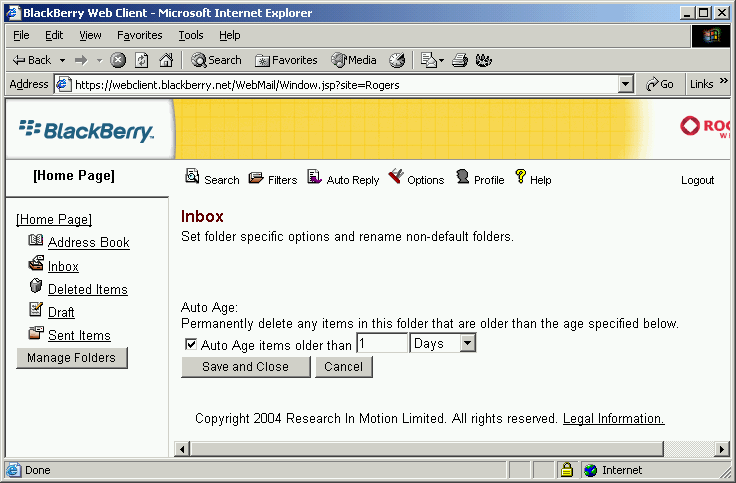Image resolution: width=736 pixels, height=483 pixels.
Task: Open the Address Book link
Action: point(89,242)
